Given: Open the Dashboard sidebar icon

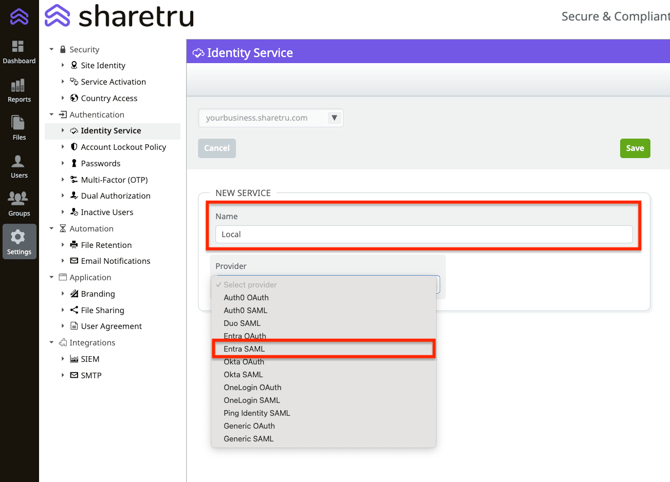Looking at the screenshot, I should 18,51.
